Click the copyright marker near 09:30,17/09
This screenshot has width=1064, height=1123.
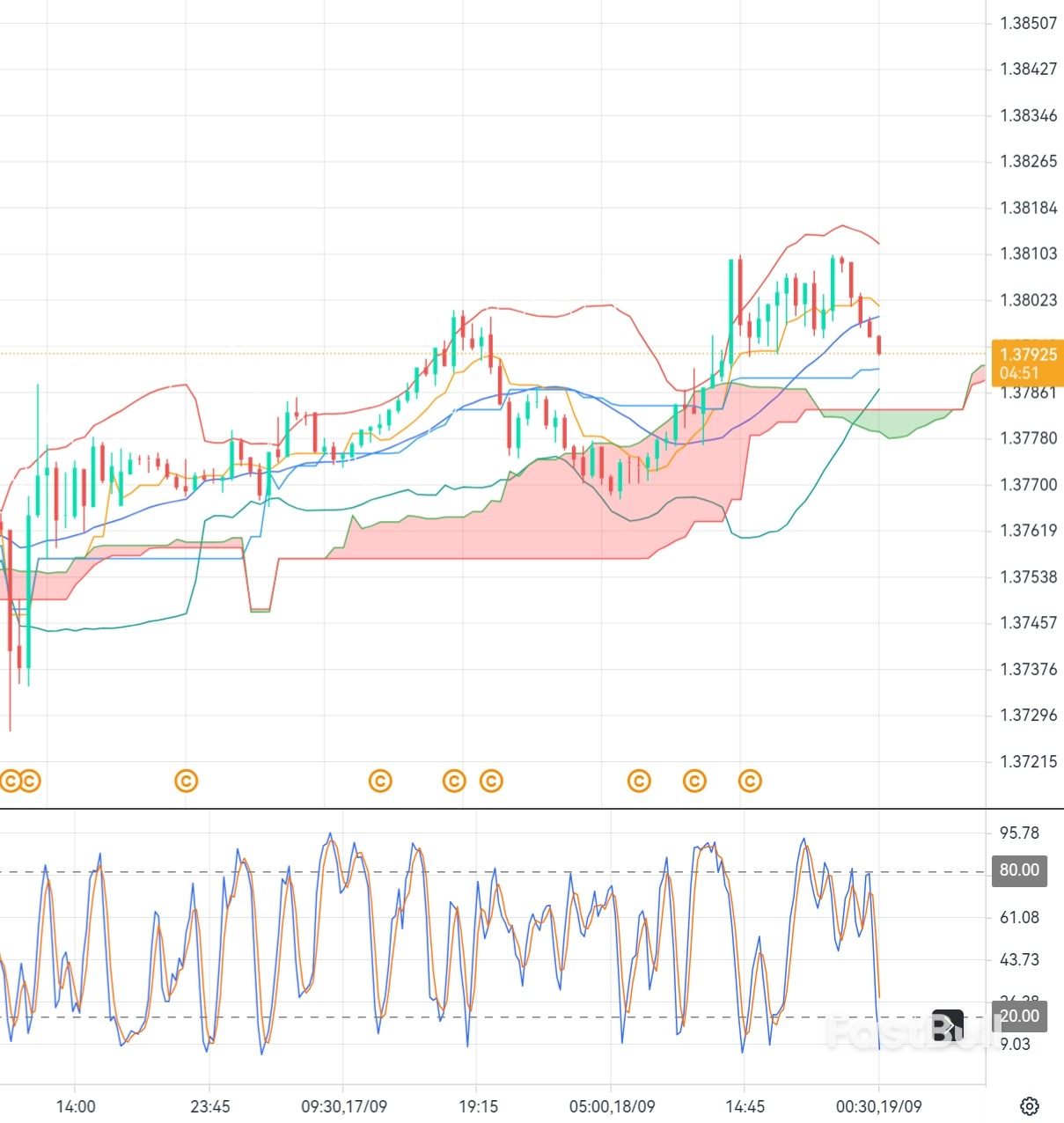click(379, 780)
